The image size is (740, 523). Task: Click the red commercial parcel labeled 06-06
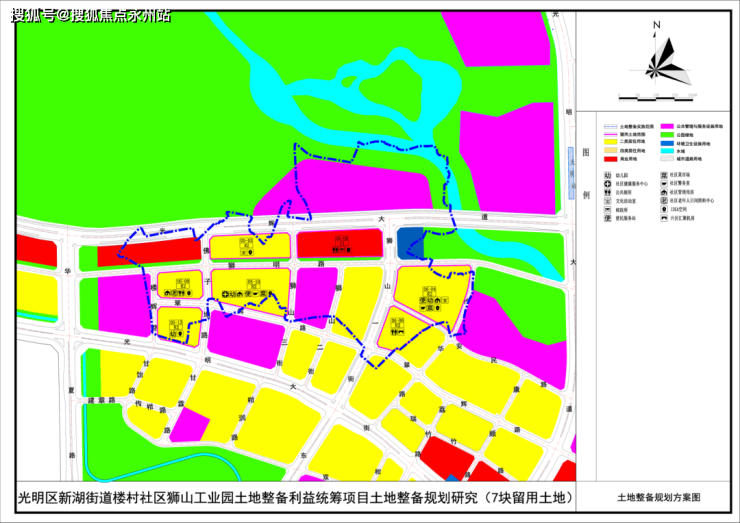click(x=339, y=244)
